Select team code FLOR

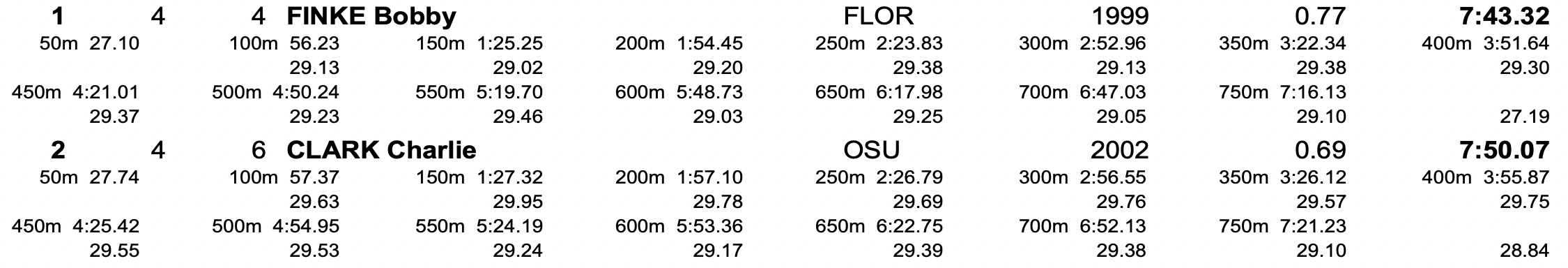point(878,15)
